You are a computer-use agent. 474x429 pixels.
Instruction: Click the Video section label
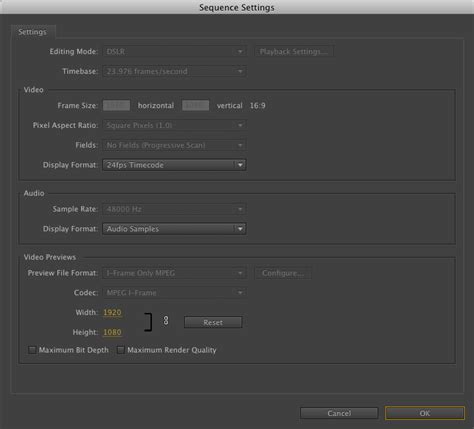click(x=33, y=90)
